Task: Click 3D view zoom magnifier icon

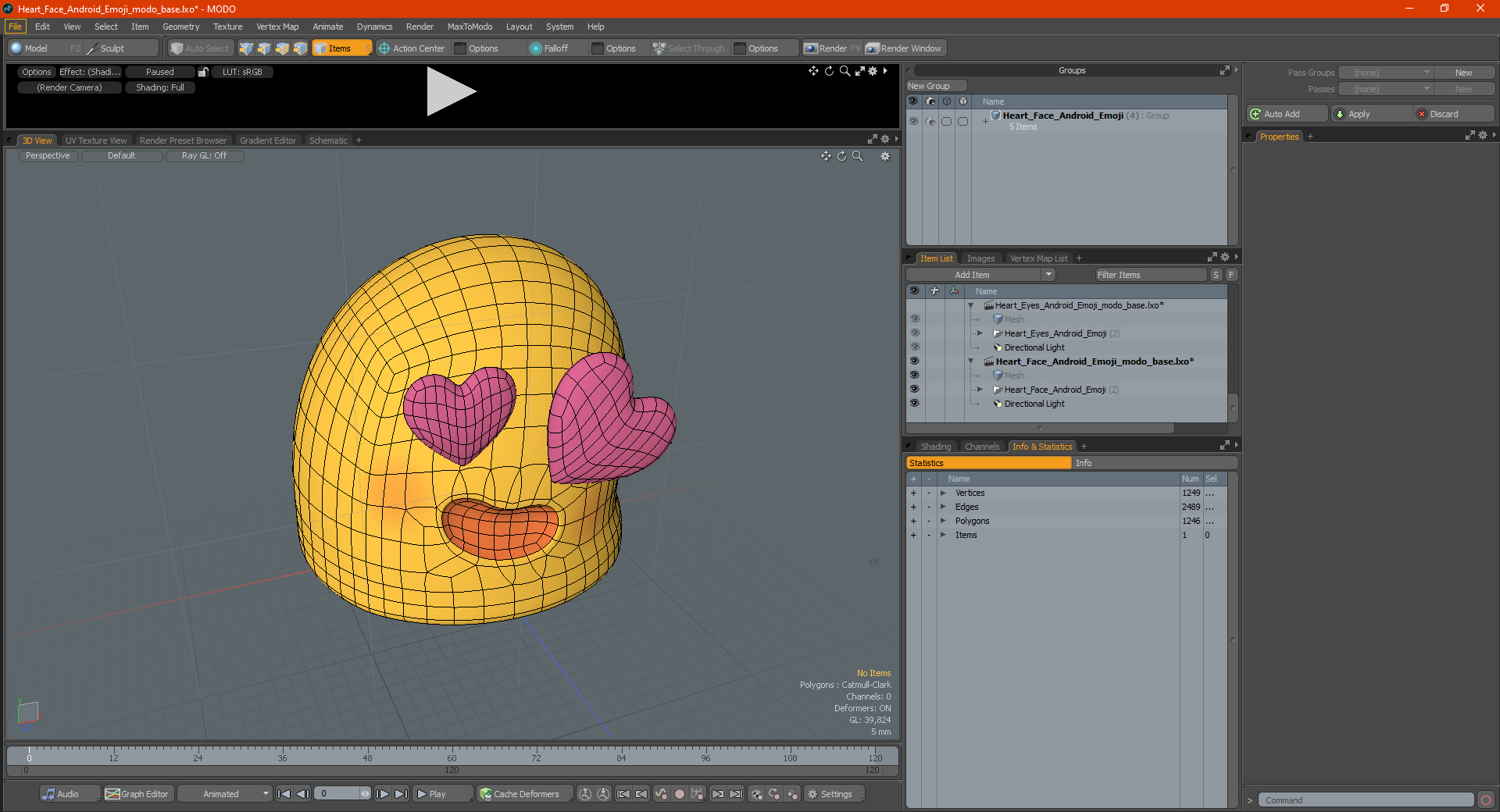Action: (x=857, y=156)
